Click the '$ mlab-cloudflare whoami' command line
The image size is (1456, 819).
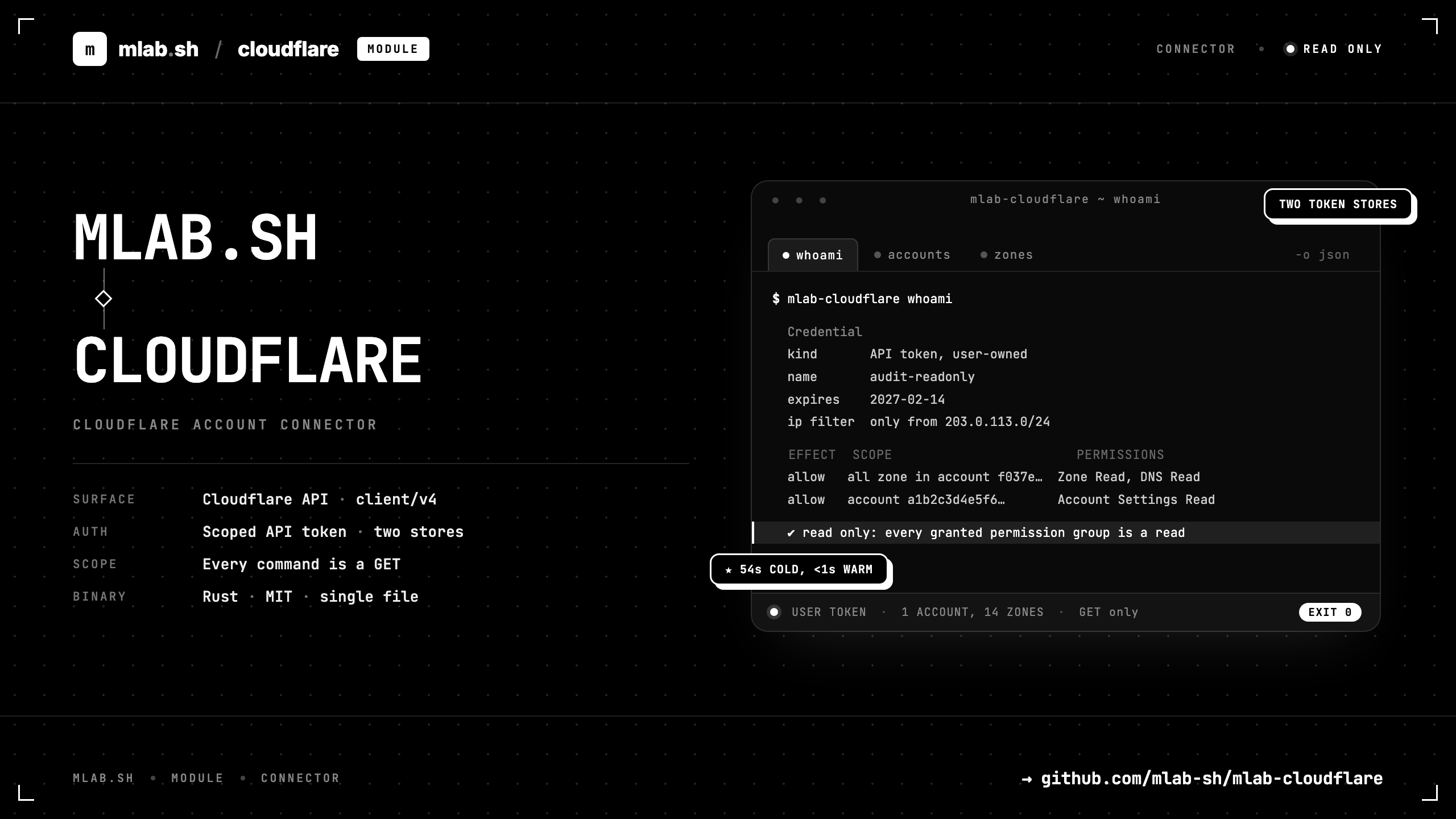click(x=862, y=299)
